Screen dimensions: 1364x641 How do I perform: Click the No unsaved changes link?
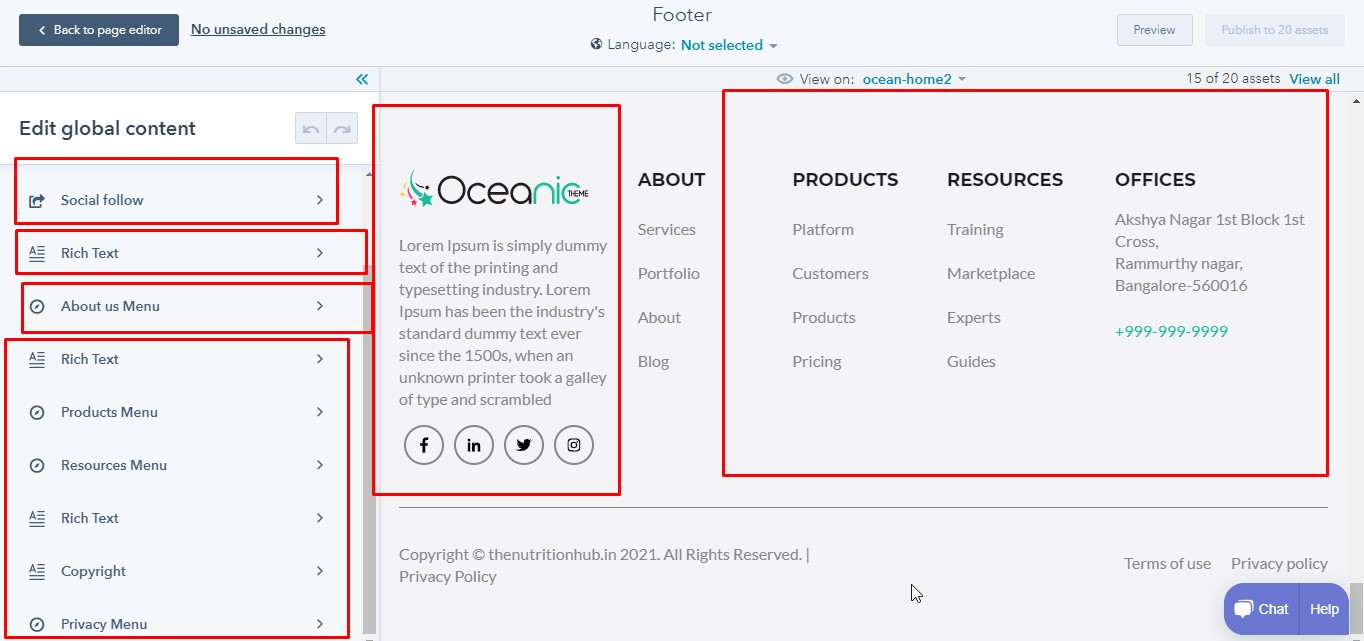(x=258, y=29)
